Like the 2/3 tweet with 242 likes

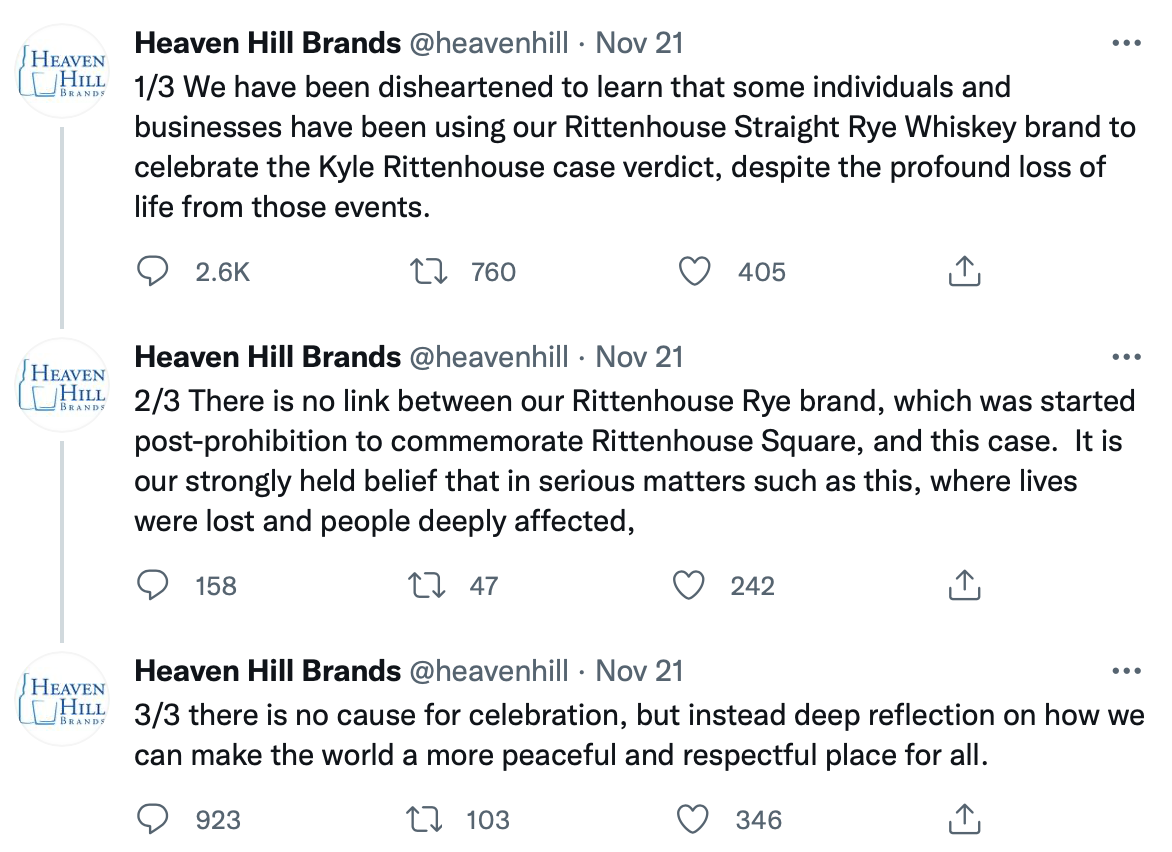[689, 585]
